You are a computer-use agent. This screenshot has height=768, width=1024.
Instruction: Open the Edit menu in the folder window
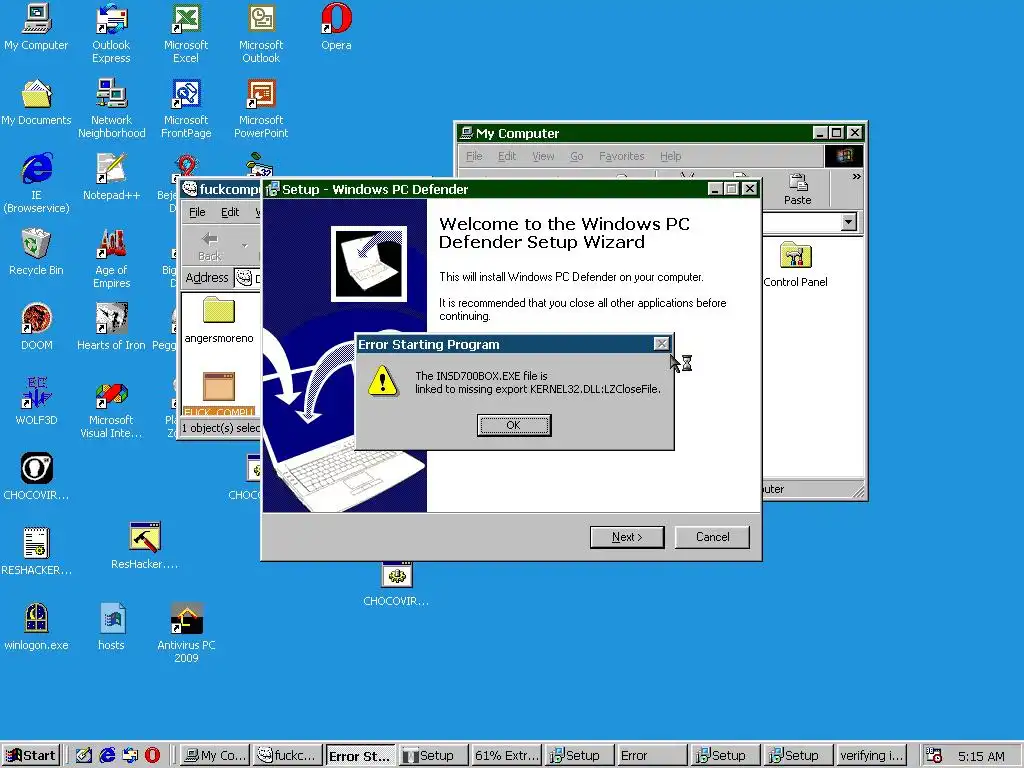click(230, 212)
